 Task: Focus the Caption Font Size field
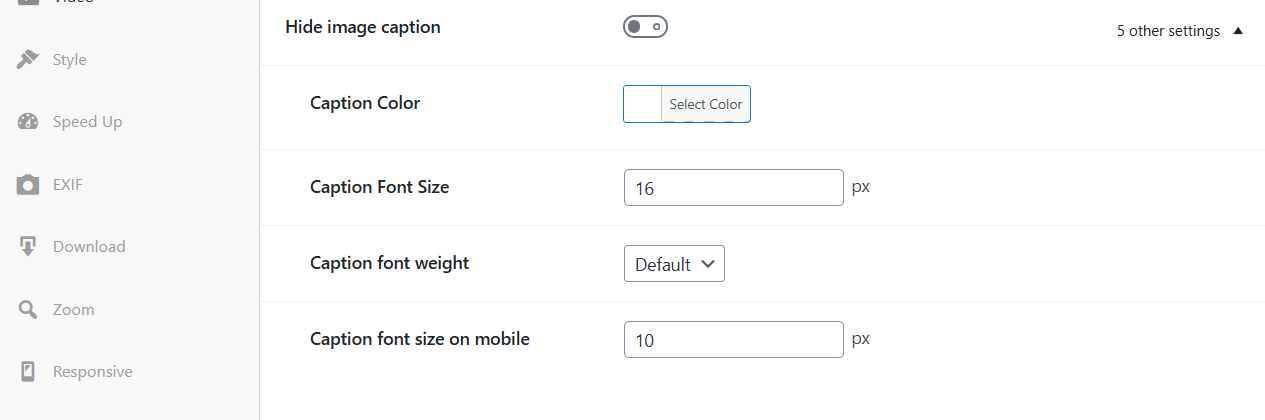click(x=733, y=188)
